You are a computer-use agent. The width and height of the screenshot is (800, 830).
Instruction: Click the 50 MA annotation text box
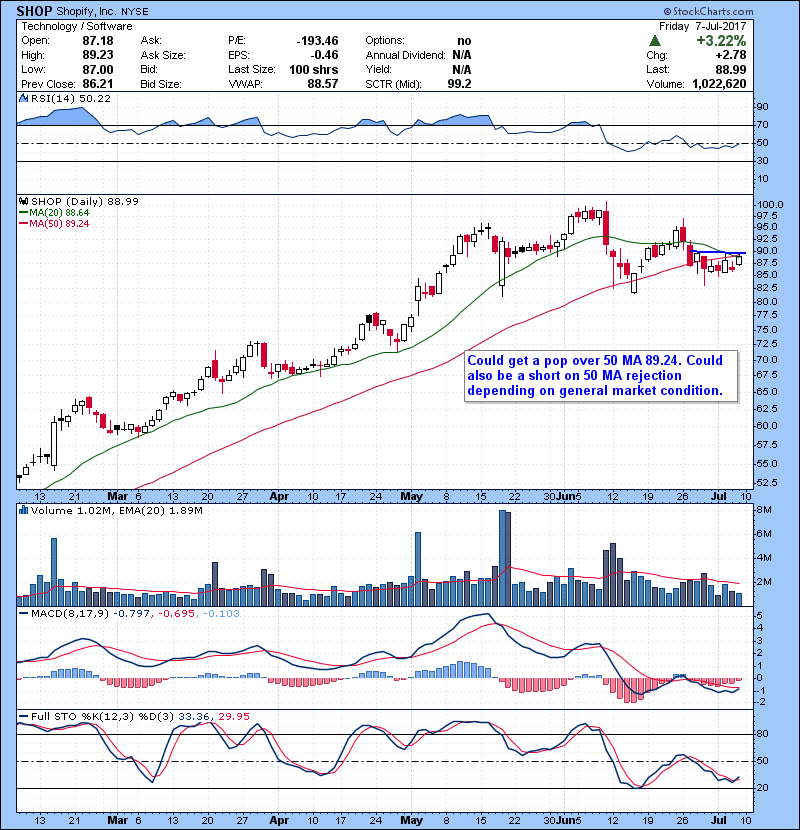(x=600, y=376)
